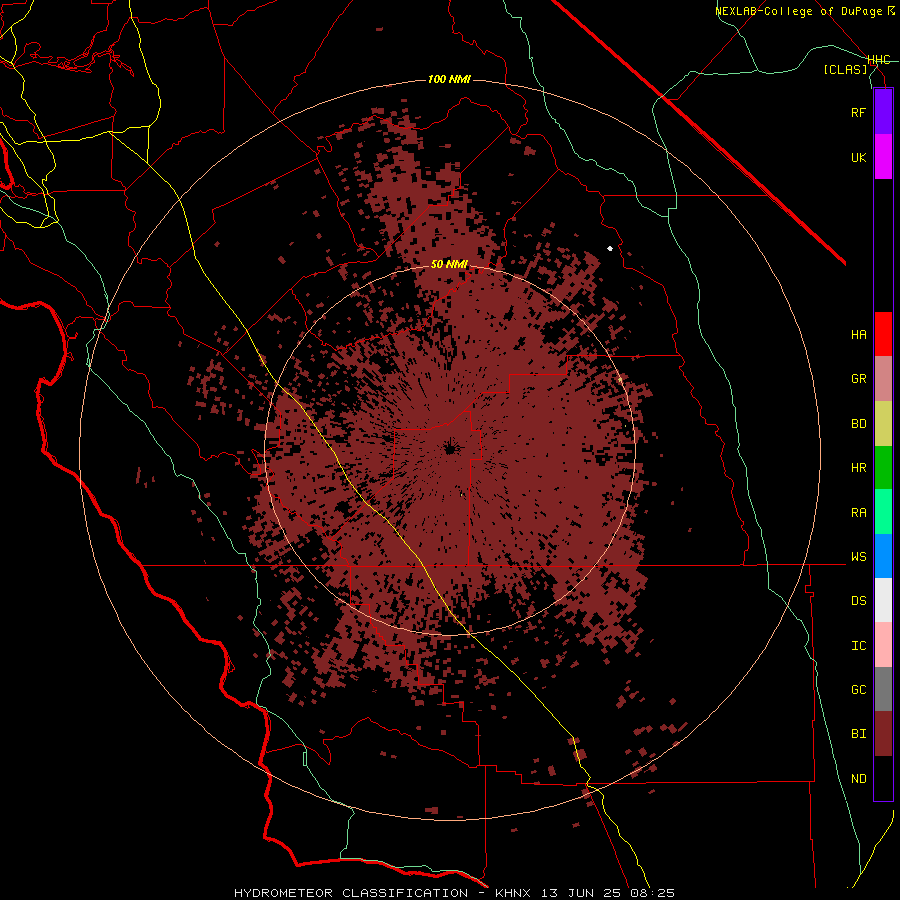Screen dimensions: 900x900
Task: Click the IC light pink legend swatch
Action: 883,645
